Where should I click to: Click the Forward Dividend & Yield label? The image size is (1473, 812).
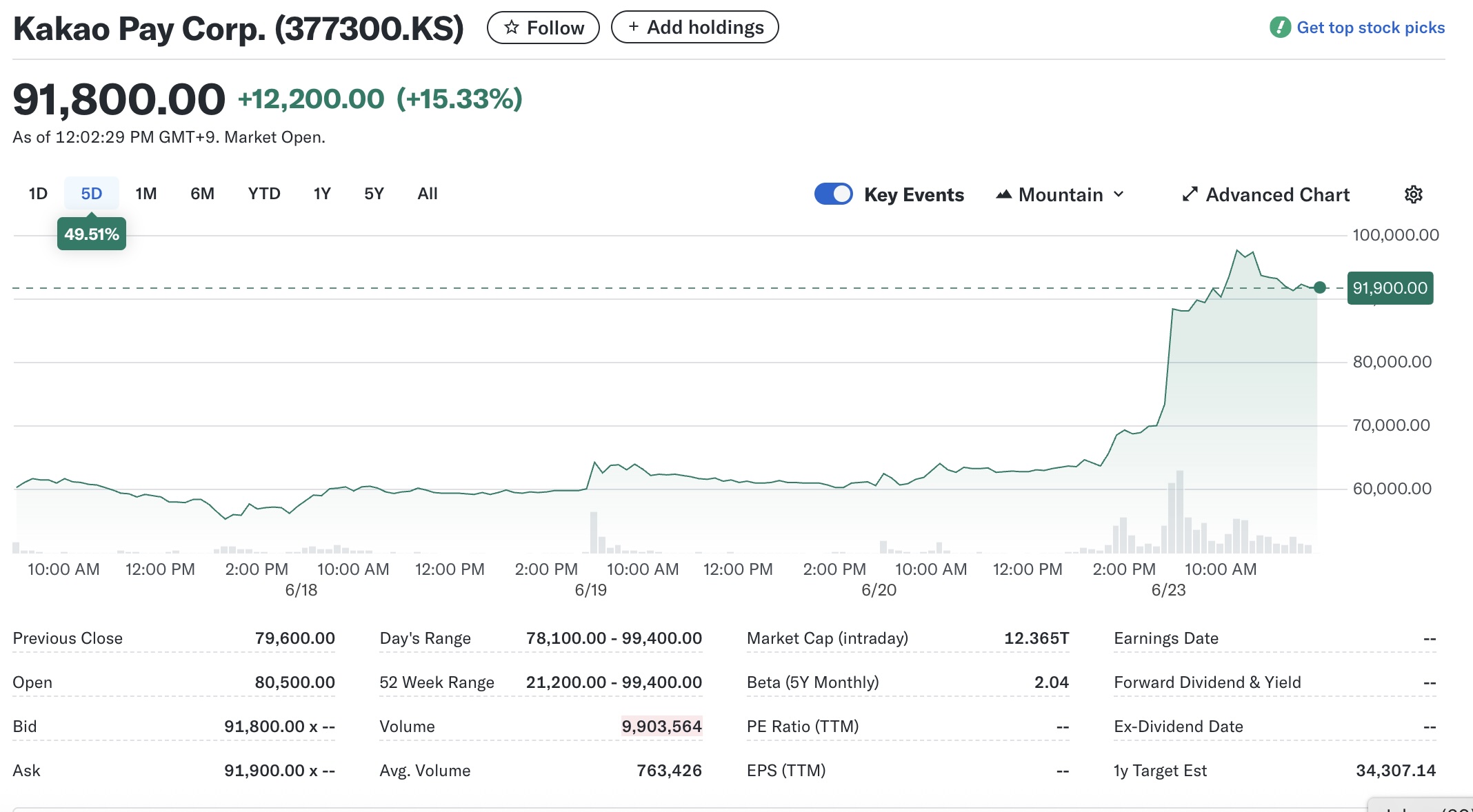click(x=1208, y=682)
